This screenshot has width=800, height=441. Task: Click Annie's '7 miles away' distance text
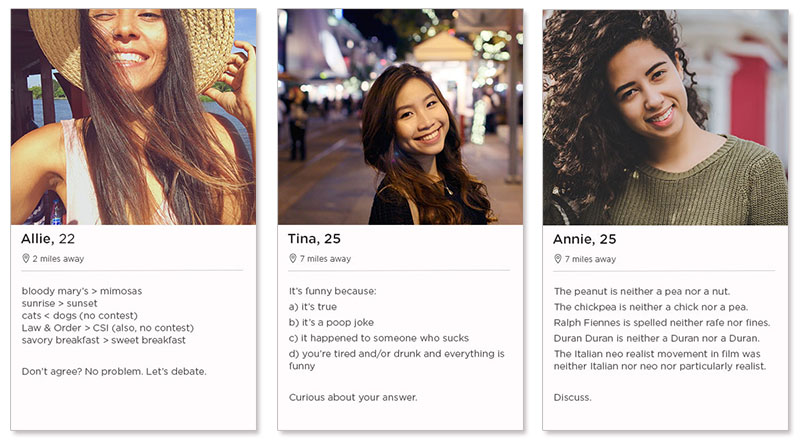pos(592,259)
